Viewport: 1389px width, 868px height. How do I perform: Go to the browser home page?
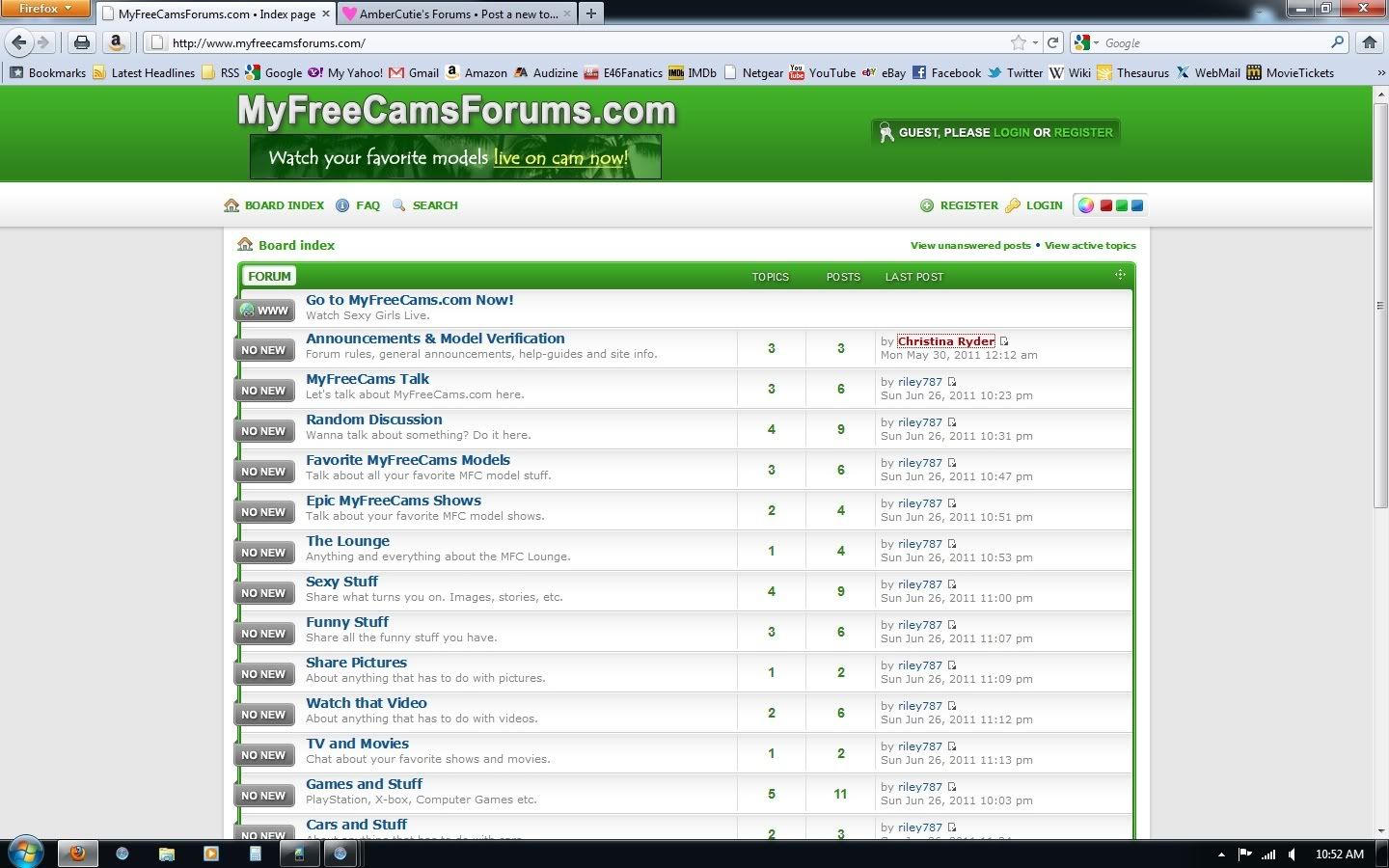pyautogui.click(x=1369, y=42)
